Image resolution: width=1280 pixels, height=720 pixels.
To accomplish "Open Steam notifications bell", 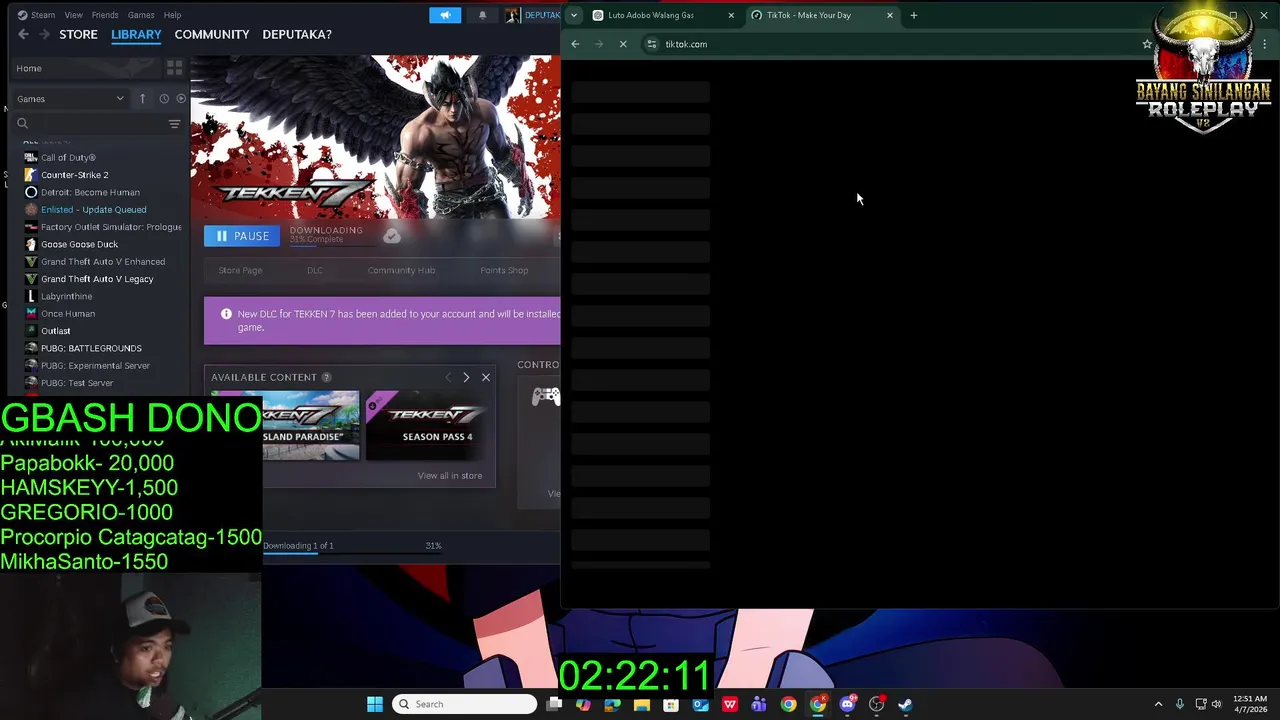I will pos(482,15).
